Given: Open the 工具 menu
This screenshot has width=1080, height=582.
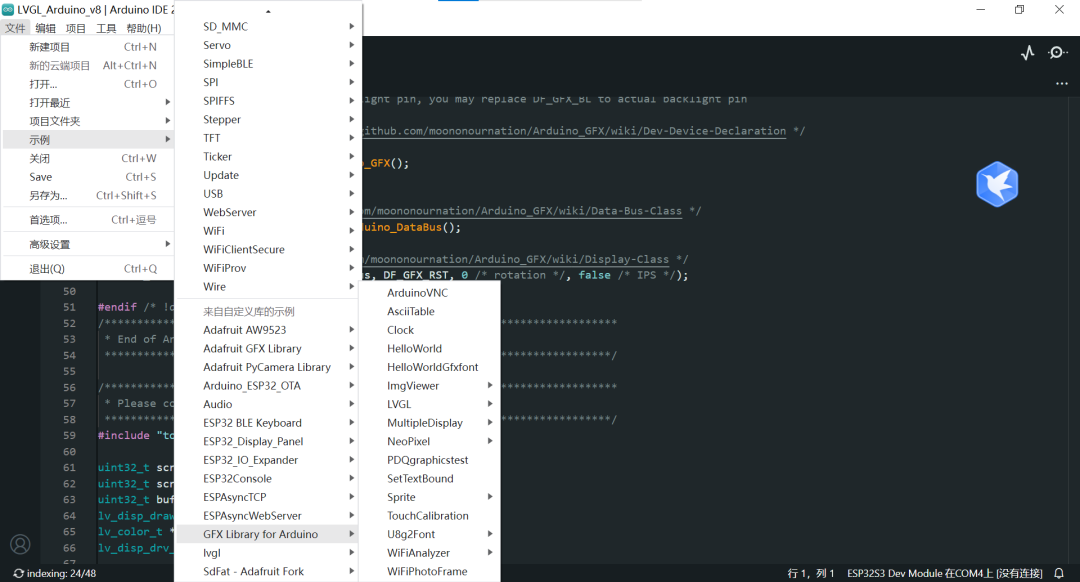Looking at the screenshot, I should click(106, 28).
